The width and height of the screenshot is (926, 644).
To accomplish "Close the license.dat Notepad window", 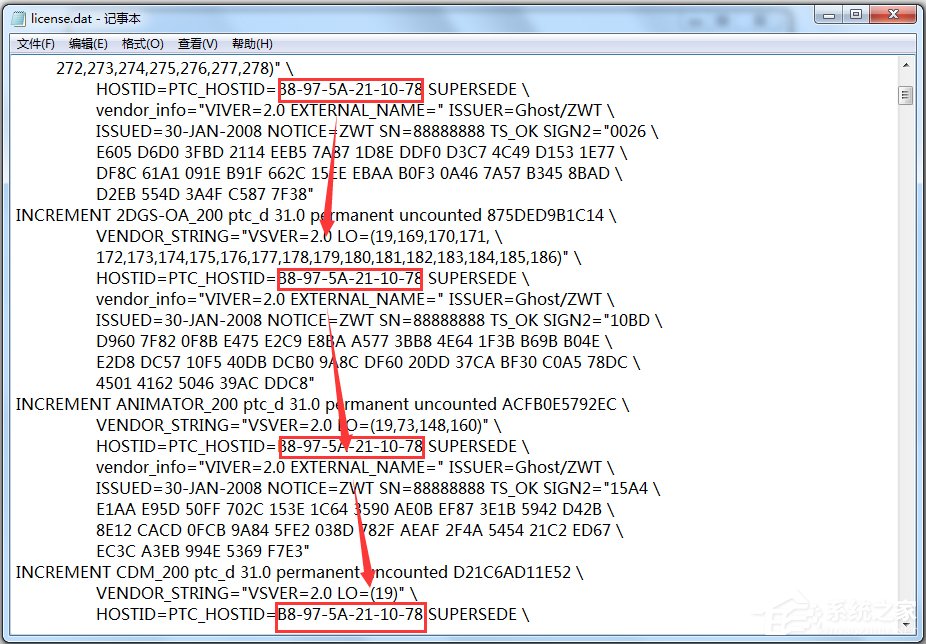I will 894,15.
